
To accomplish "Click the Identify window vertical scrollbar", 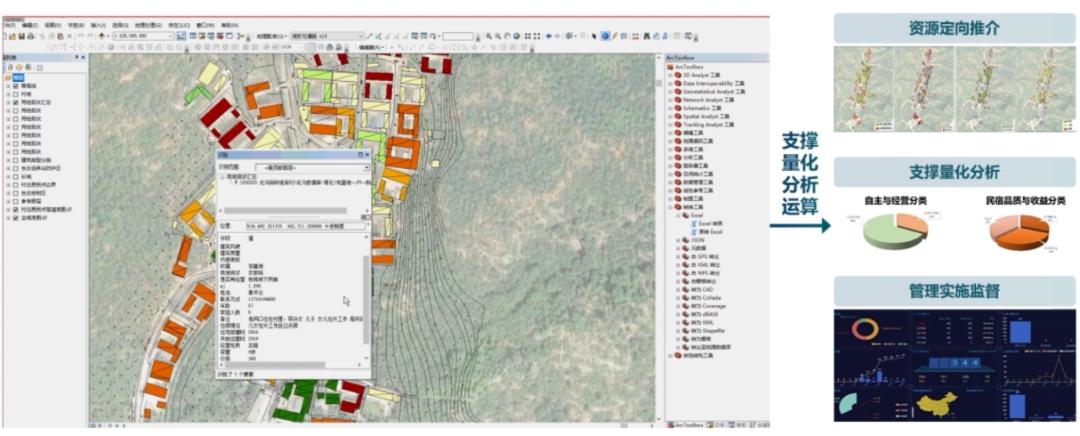I will point(366,300).
